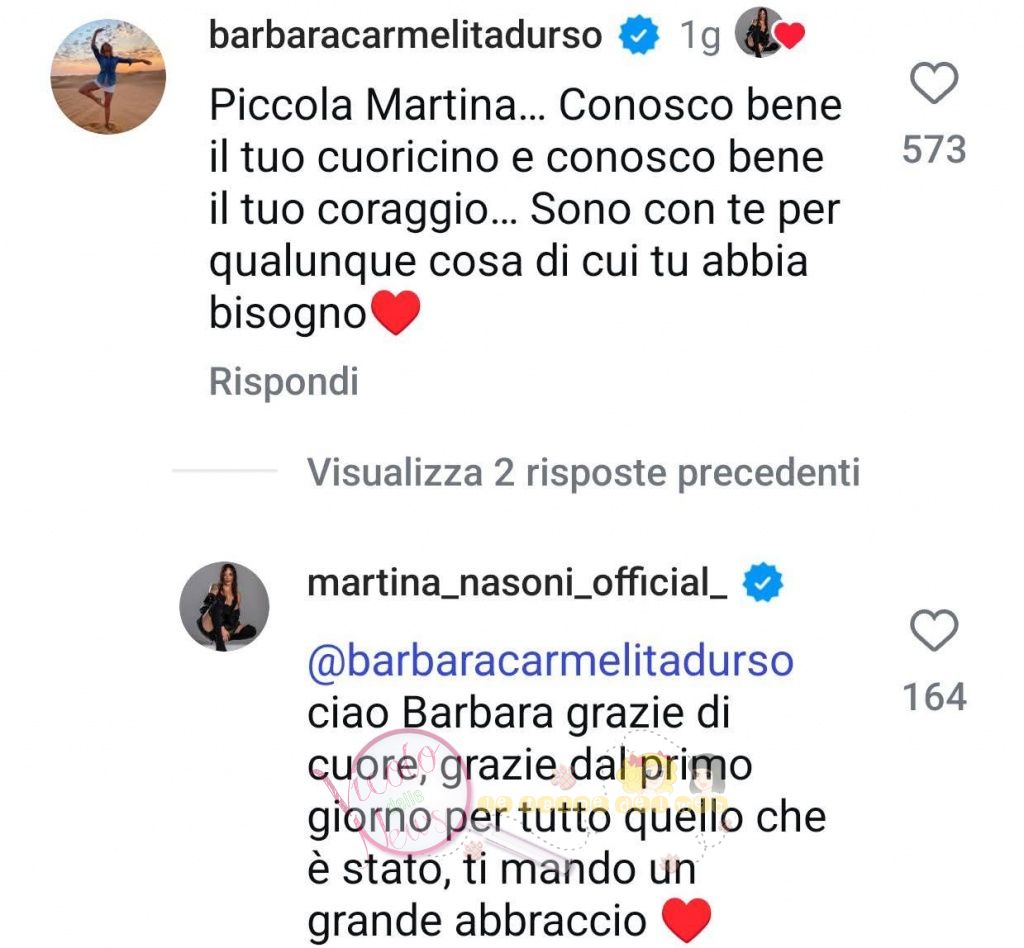Reply using the Rispondi button
Image resolution: width=1024 pixels, height=948 pixels.
coord(284,382)
